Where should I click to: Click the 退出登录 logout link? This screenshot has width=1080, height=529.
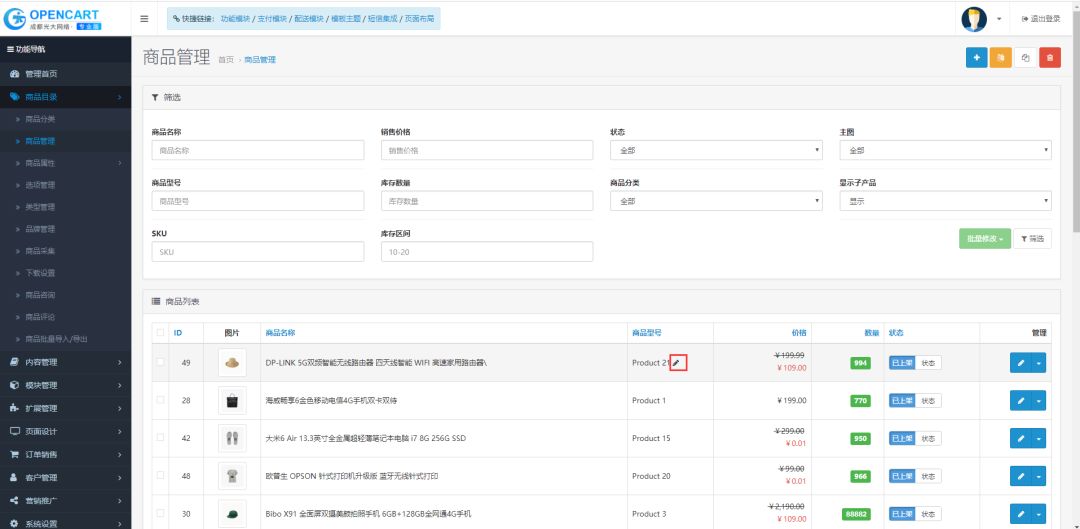1043,19
